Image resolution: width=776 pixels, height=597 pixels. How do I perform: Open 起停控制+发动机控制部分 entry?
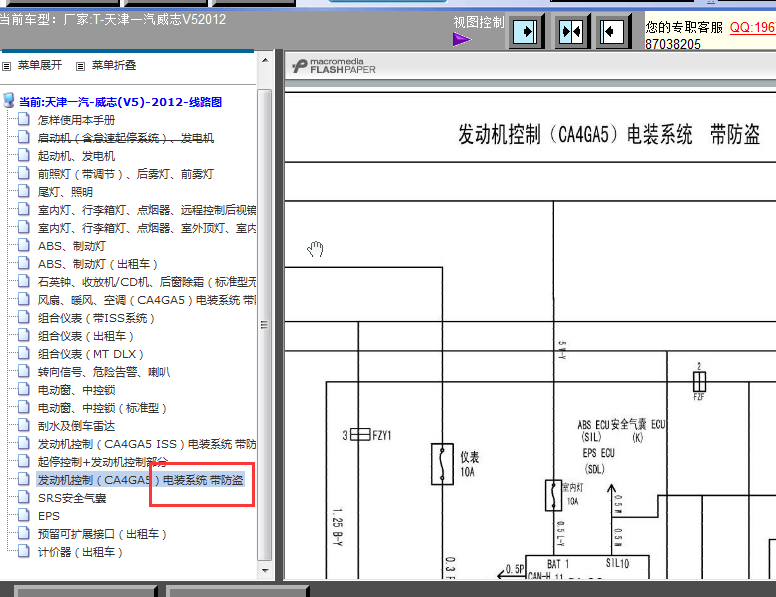pyautogui.click(x=103, y=462)
